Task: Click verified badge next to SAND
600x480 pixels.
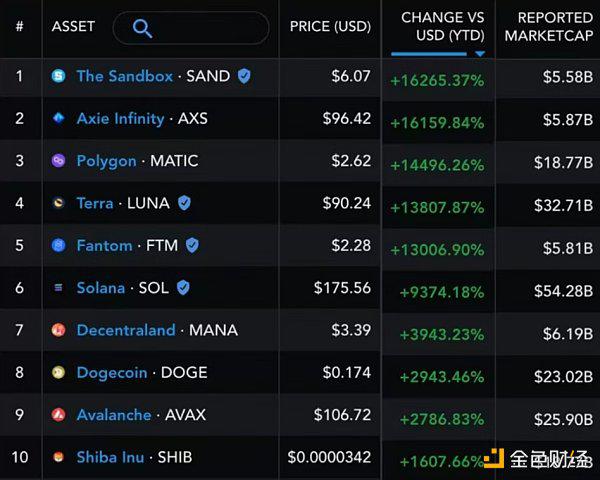Action: pos(244,76)
